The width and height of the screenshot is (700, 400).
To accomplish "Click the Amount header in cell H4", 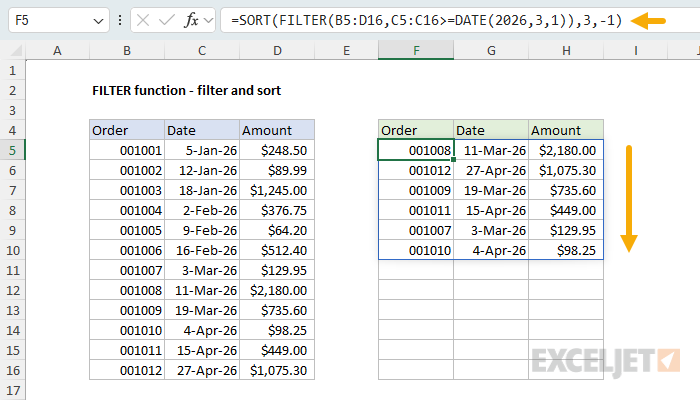I will 566,130.
